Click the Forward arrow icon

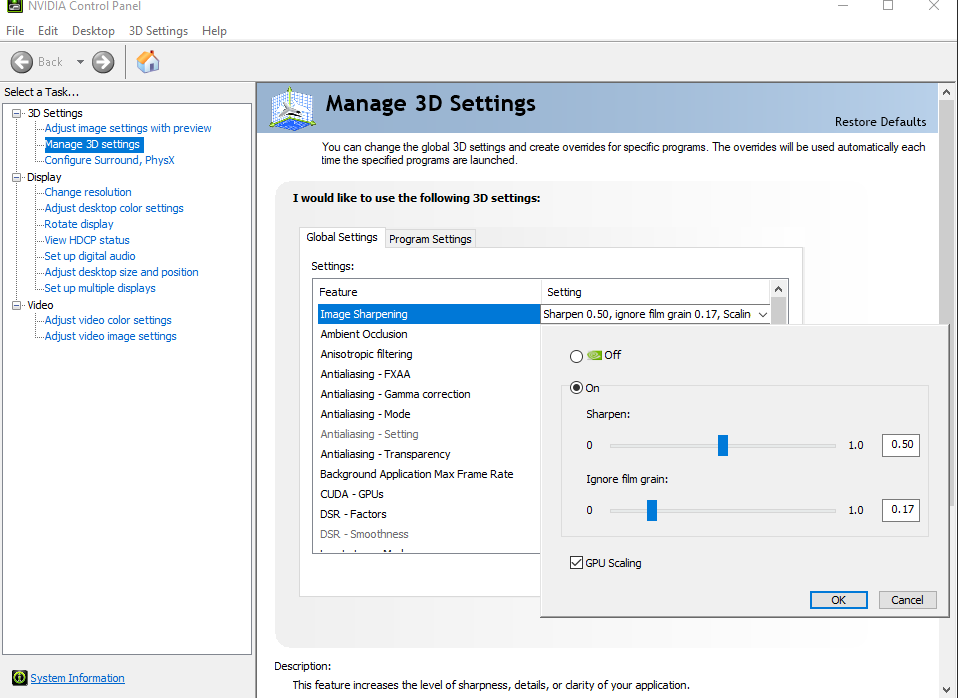103,62
